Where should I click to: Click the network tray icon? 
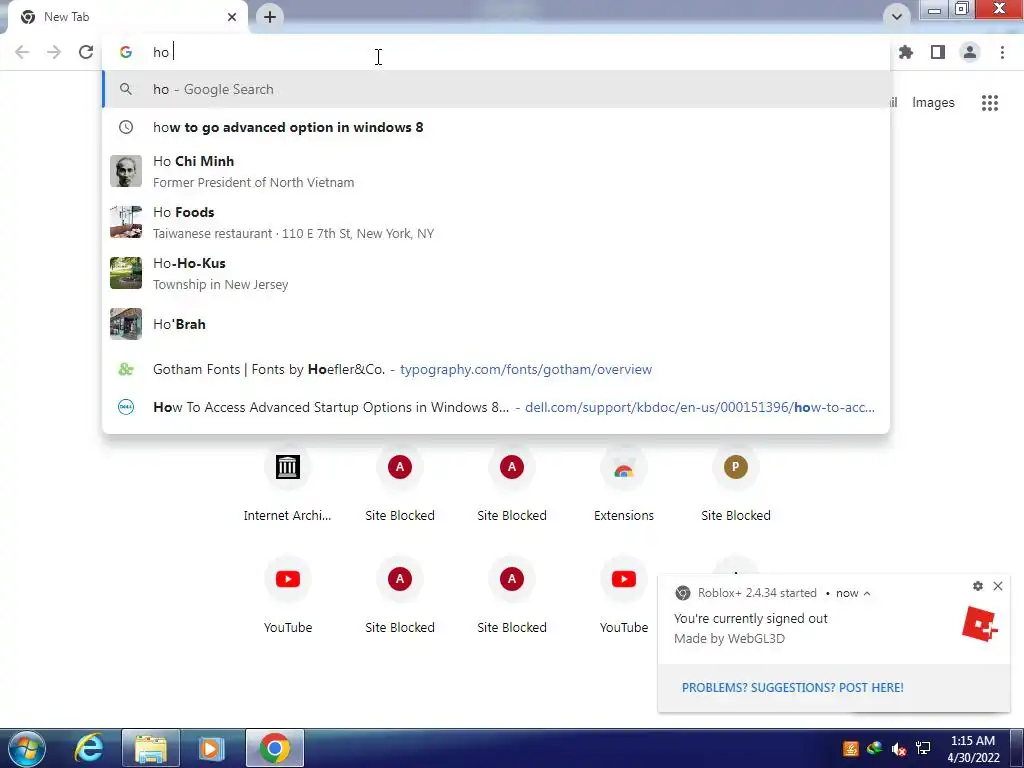923,748
